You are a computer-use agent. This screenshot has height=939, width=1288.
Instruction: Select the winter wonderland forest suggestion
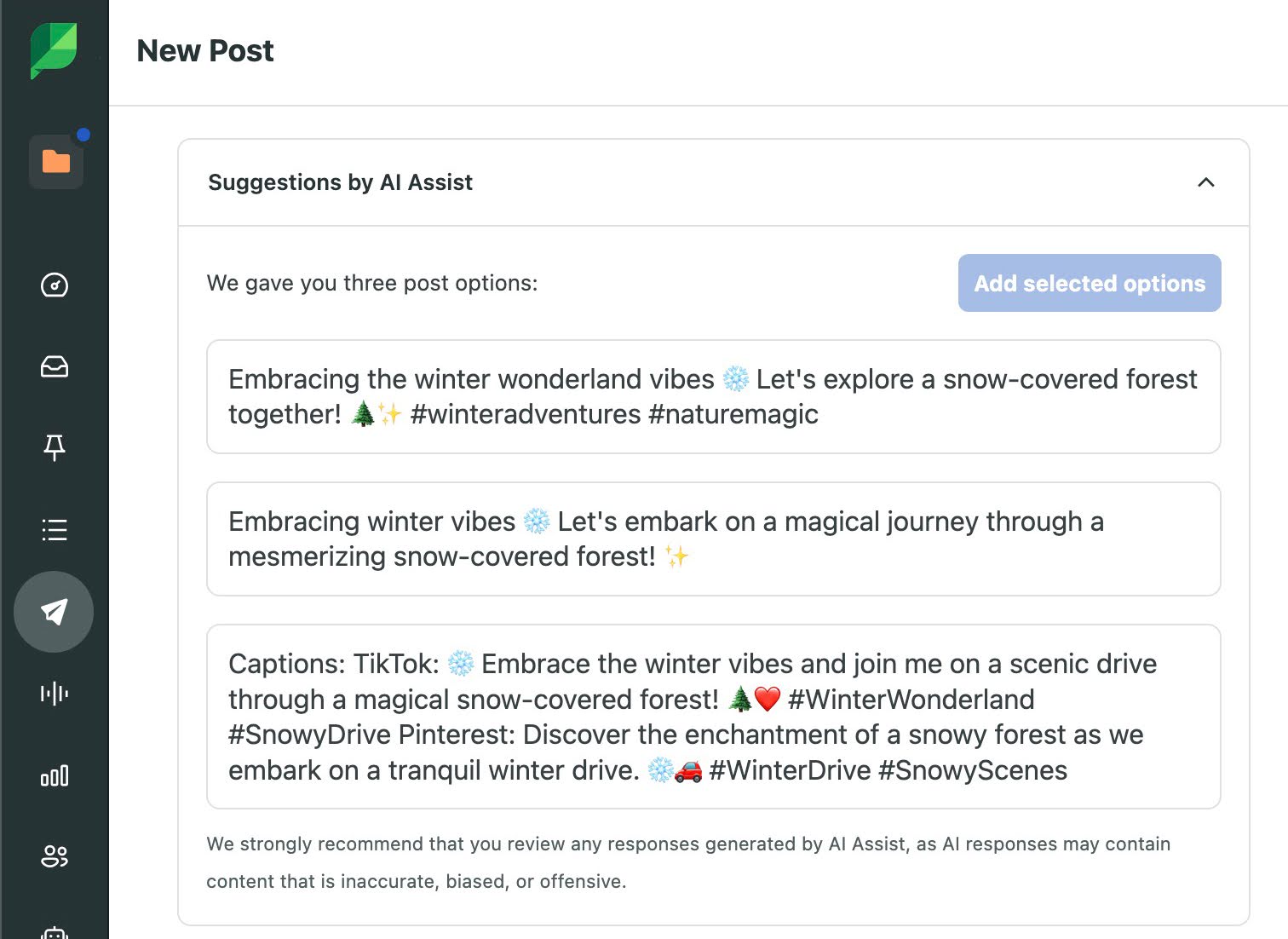click(x=713, y=396)
